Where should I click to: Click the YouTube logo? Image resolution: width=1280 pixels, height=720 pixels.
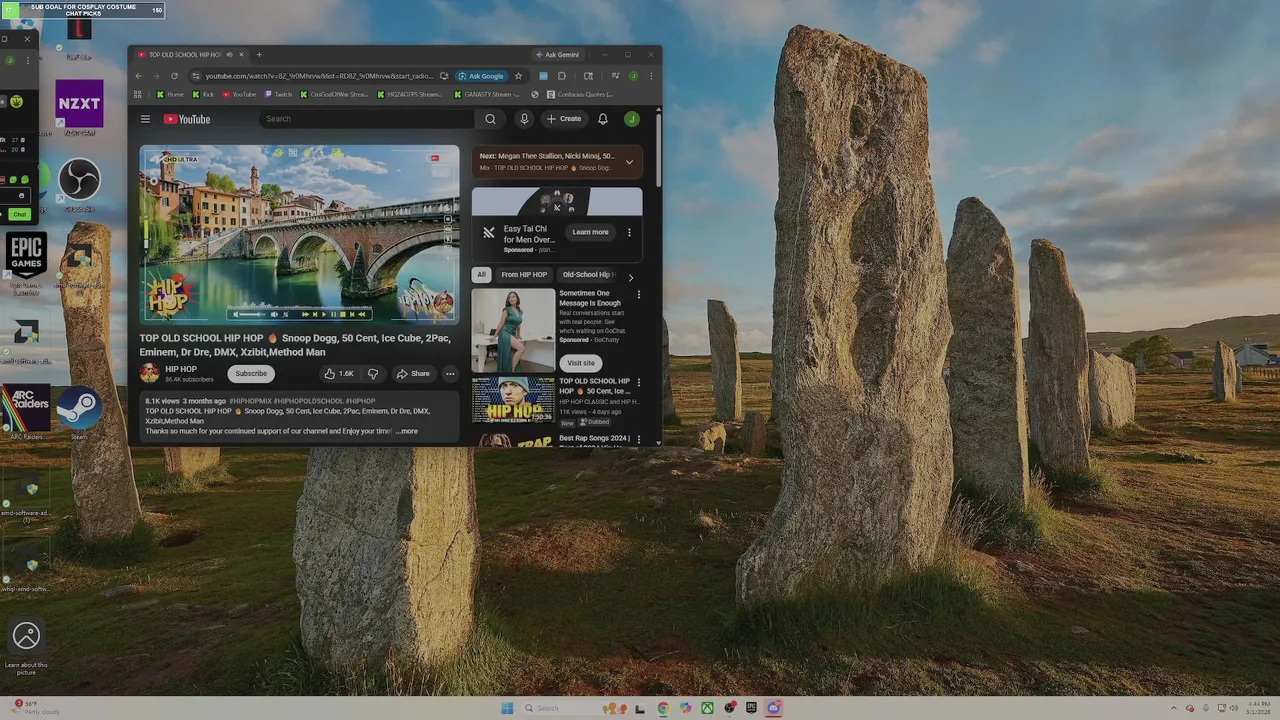[x=187, y=119]
